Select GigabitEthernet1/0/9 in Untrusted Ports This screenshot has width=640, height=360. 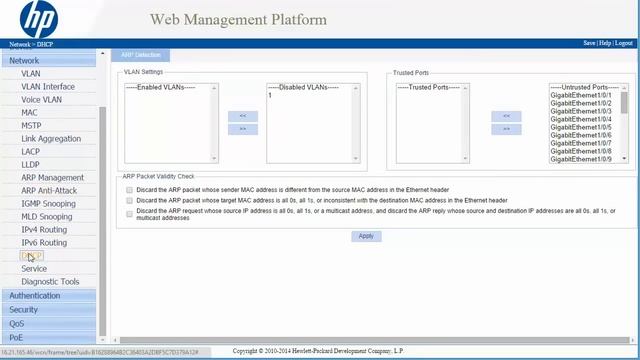point(581,159)
